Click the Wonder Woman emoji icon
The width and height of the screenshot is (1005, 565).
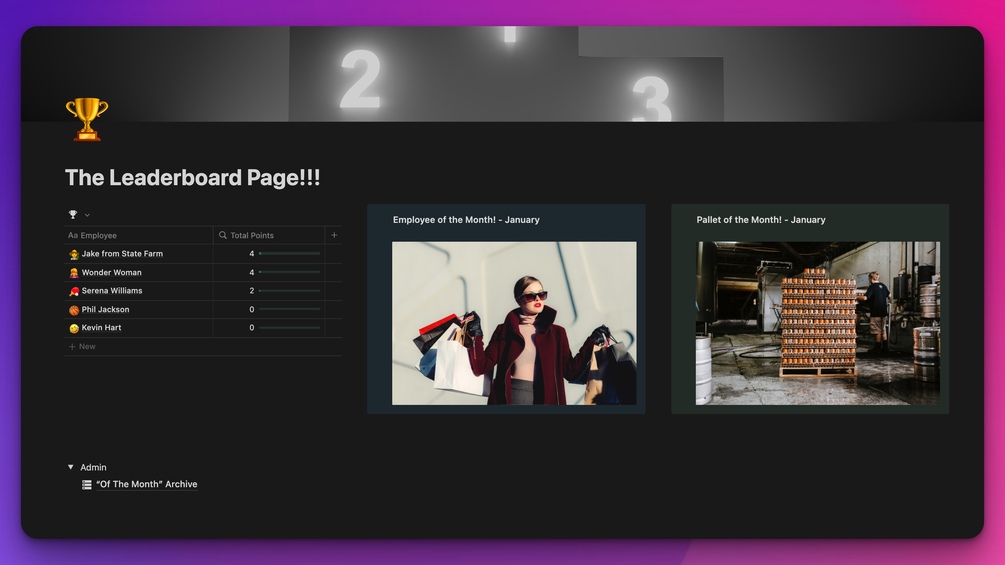point(74,273)
